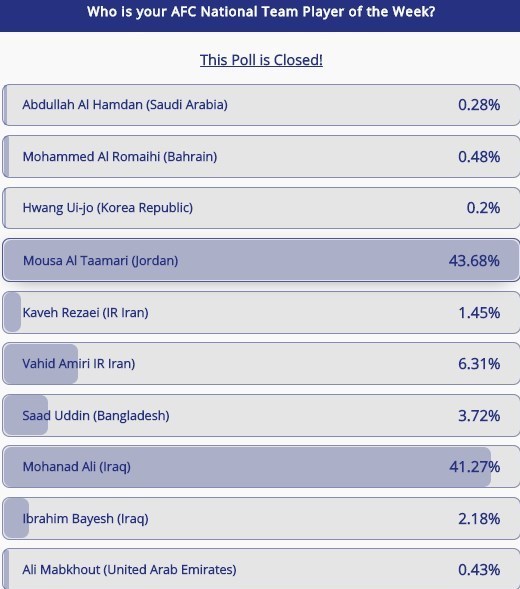Select Hwang Ui-jo (Korea Republic) option
This screenshot has width=520, height=589.
261,208
